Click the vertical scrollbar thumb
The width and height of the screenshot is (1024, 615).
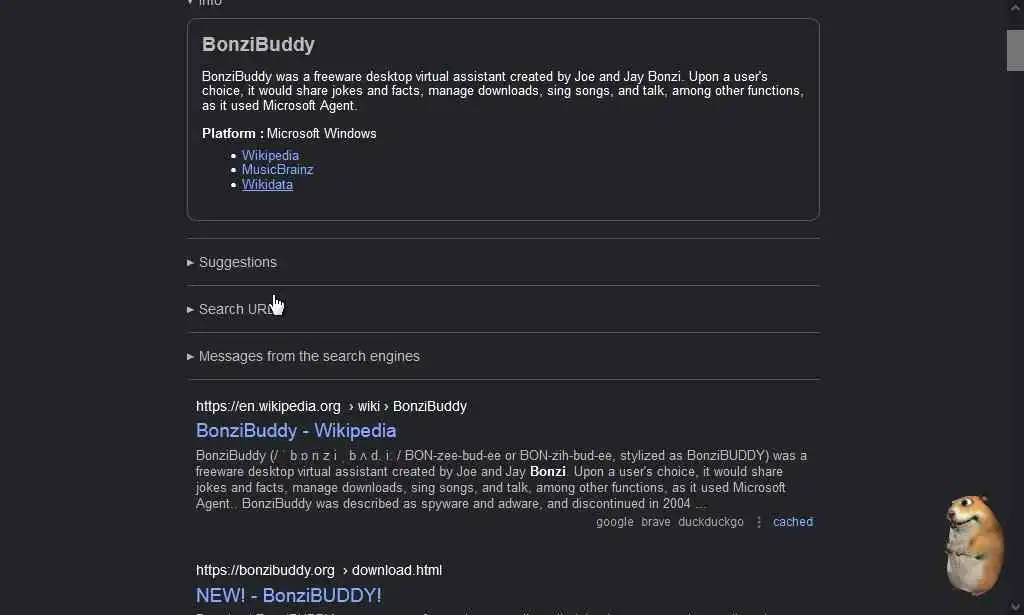(1015, 50)
